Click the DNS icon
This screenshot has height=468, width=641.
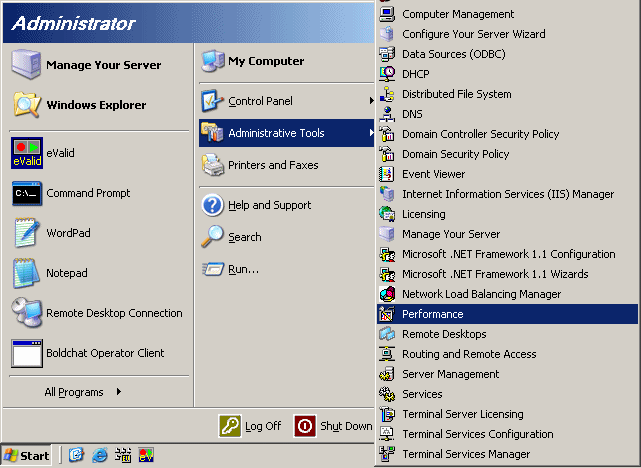coord(387,114)
